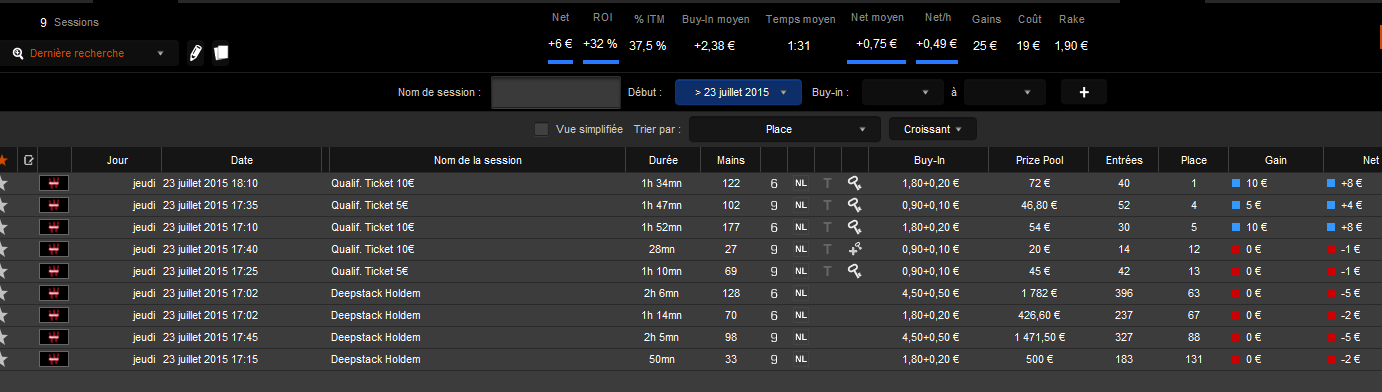Click the key icon in 18:10 row
The height and width of the screenshot is (392, 1382).
coord(855,183)
